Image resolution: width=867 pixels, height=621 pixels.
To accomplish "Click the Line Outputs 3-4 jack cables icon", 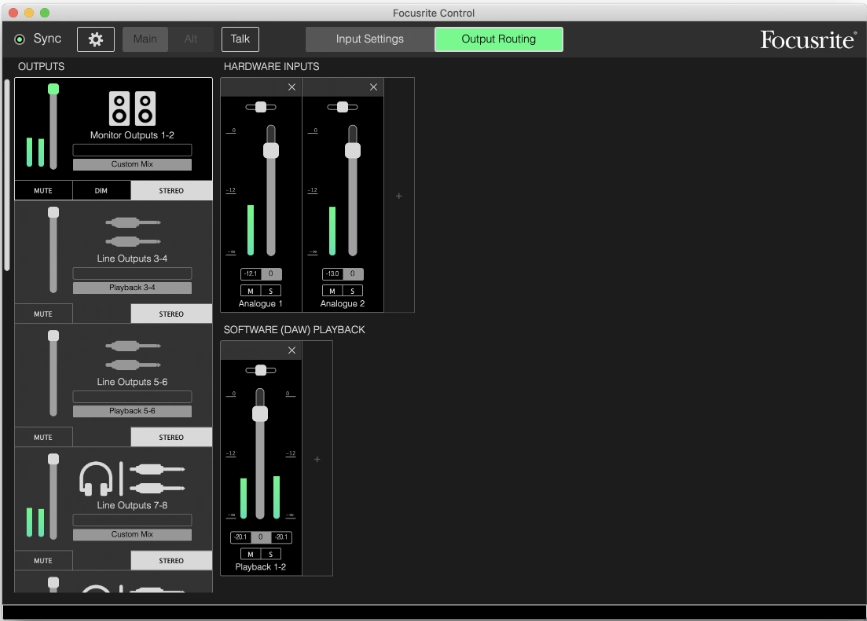I will click(x=133, y=232).
